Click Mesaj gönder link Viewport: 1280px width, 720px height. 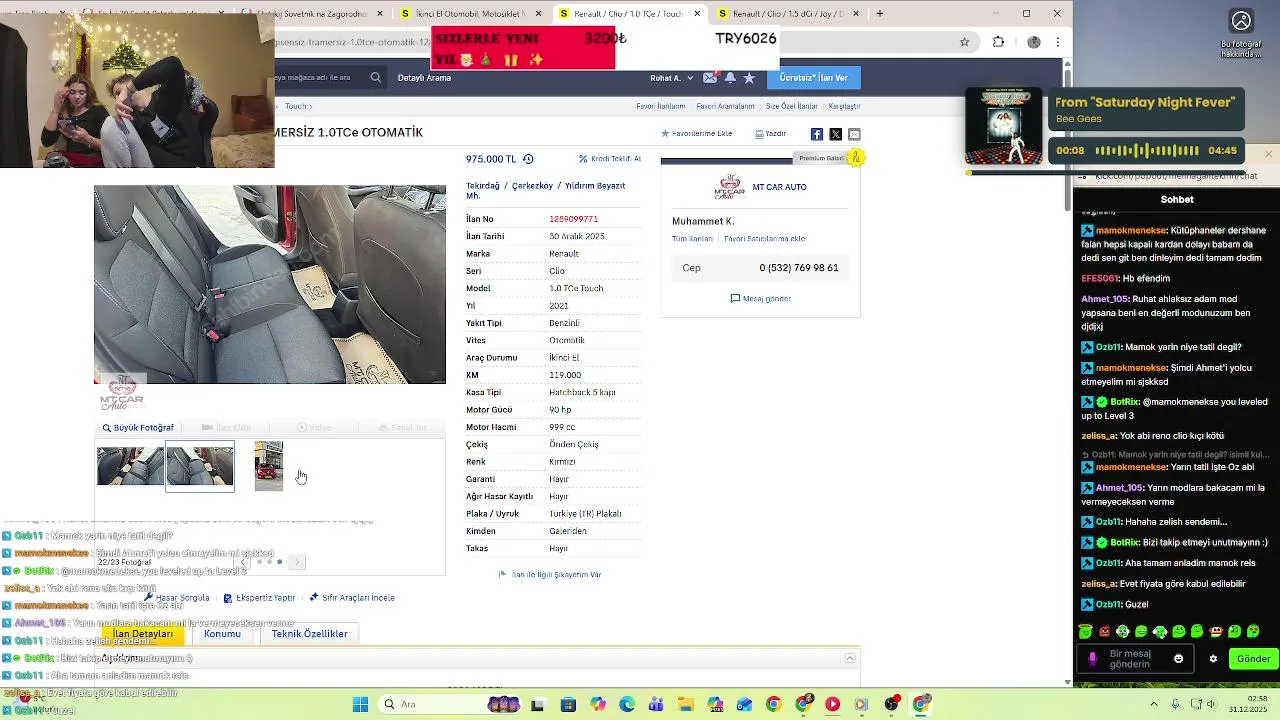[761, 299]
